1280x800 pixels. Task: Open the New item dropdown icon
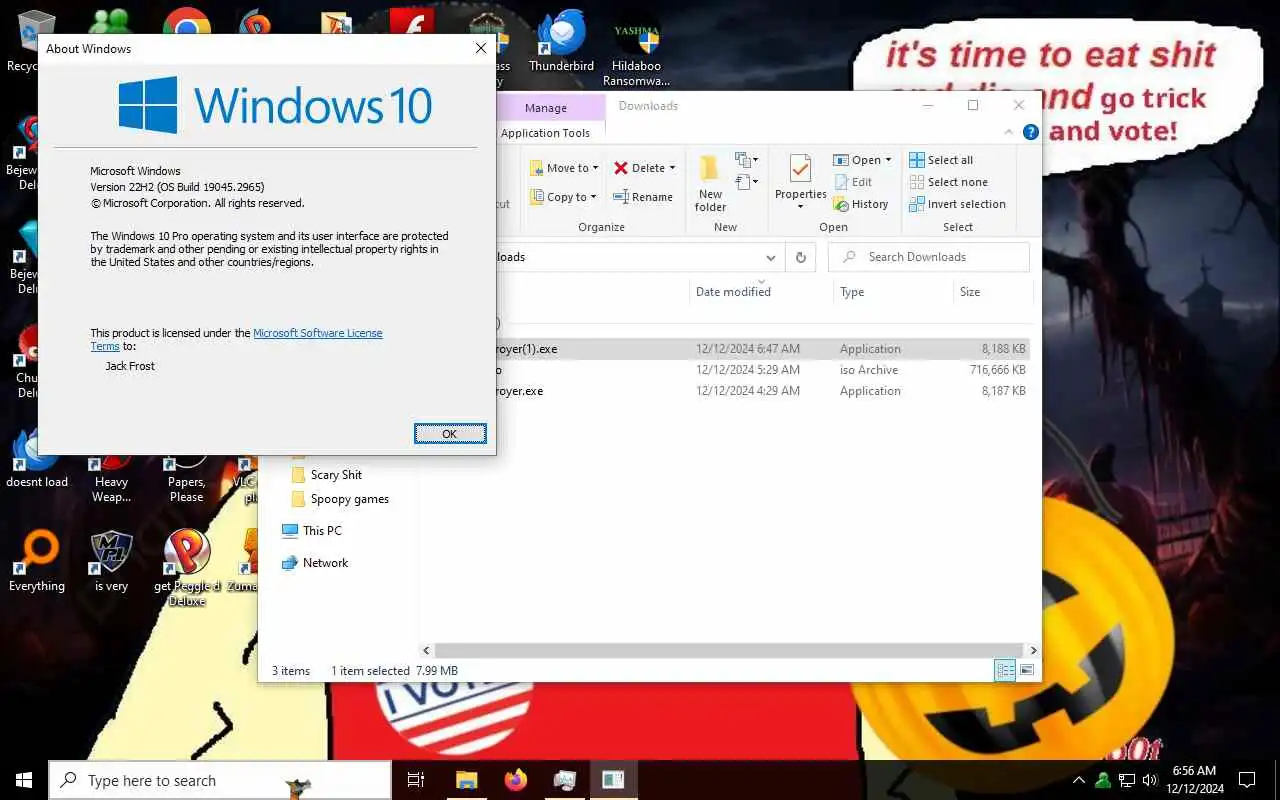(x=746, y=160)
